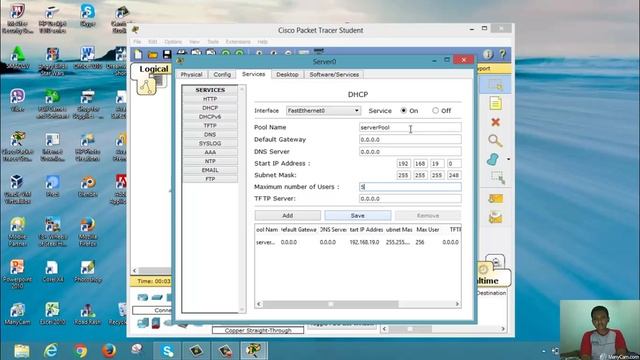Click the Maximum number of Users field
The width and height of the screenshot is (640, 360).
coord(410,187)
